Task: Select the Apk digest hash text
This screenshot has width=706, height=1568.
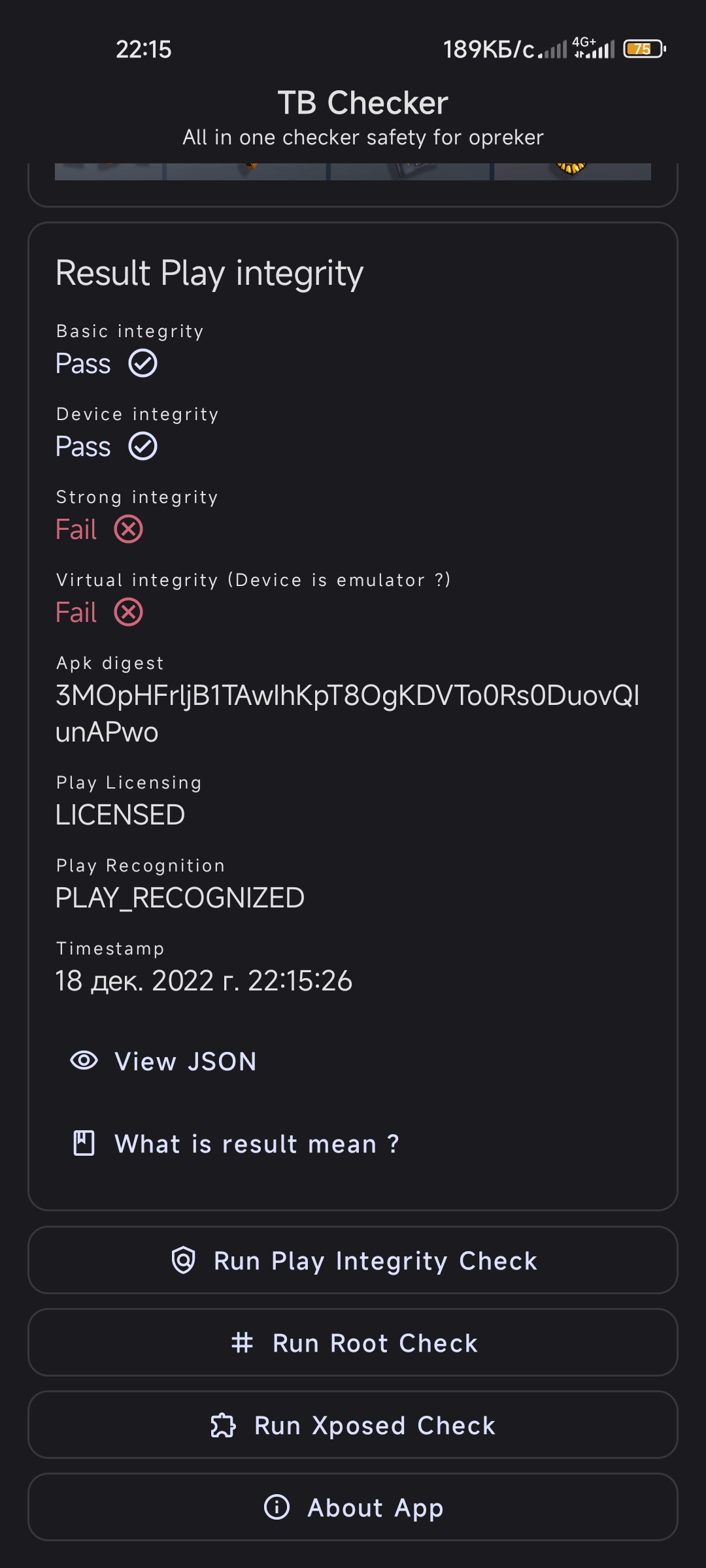Action: (347, 713)
